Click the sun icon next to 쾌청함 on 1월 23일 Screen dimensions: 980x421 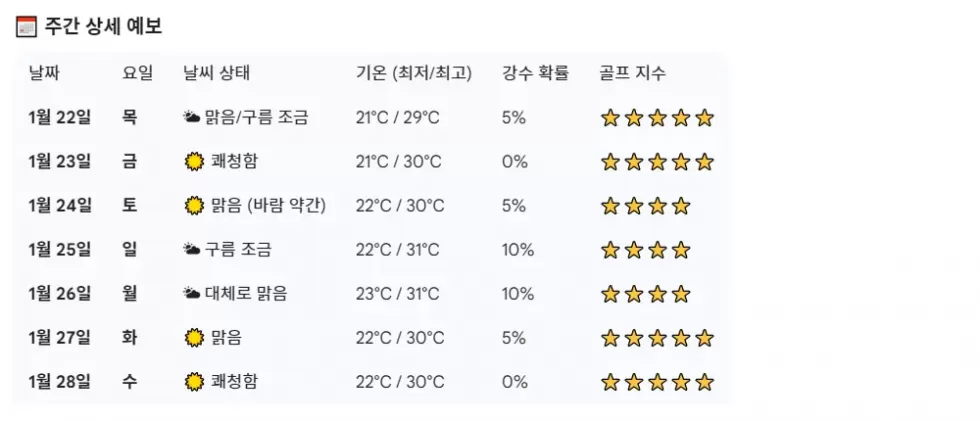[194, 162]
